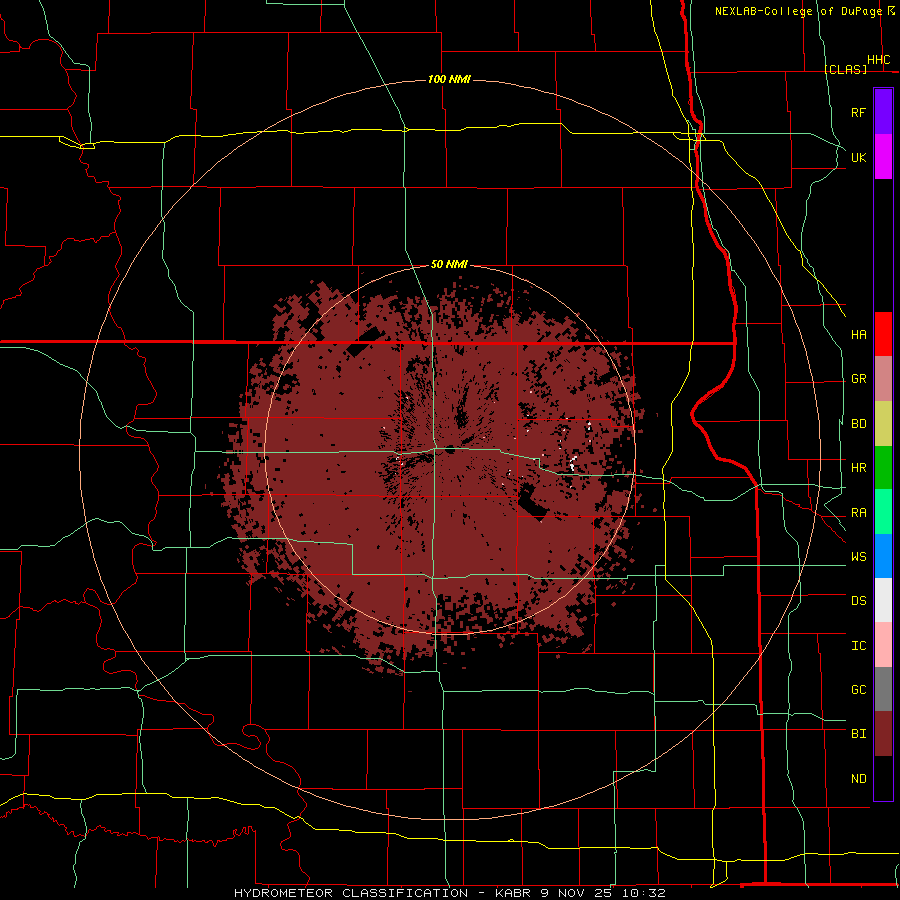Click the magenta UK legend swatch

click(883, 157)
